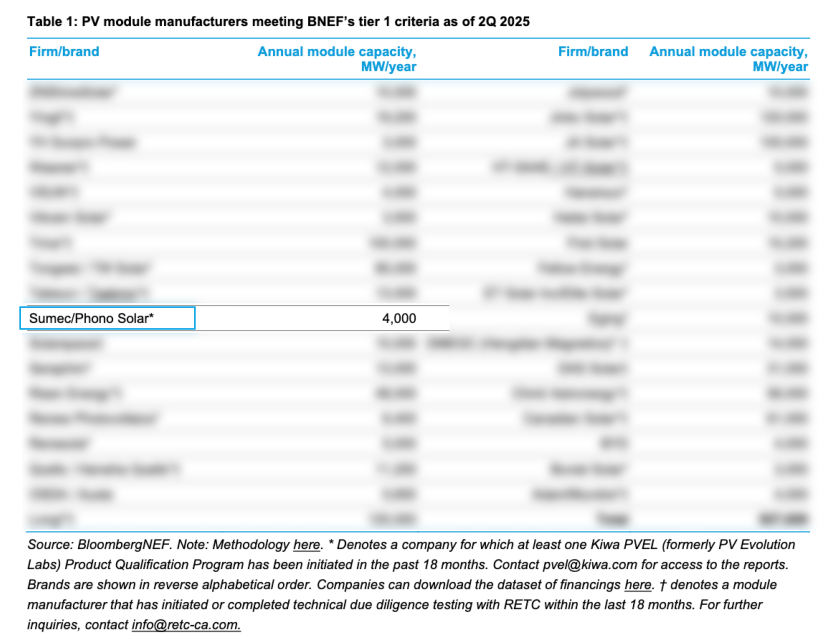This screenshot has width=832, height=640.
Task: Click the left-hand Firm/brand column header
Action: (64, 51)
